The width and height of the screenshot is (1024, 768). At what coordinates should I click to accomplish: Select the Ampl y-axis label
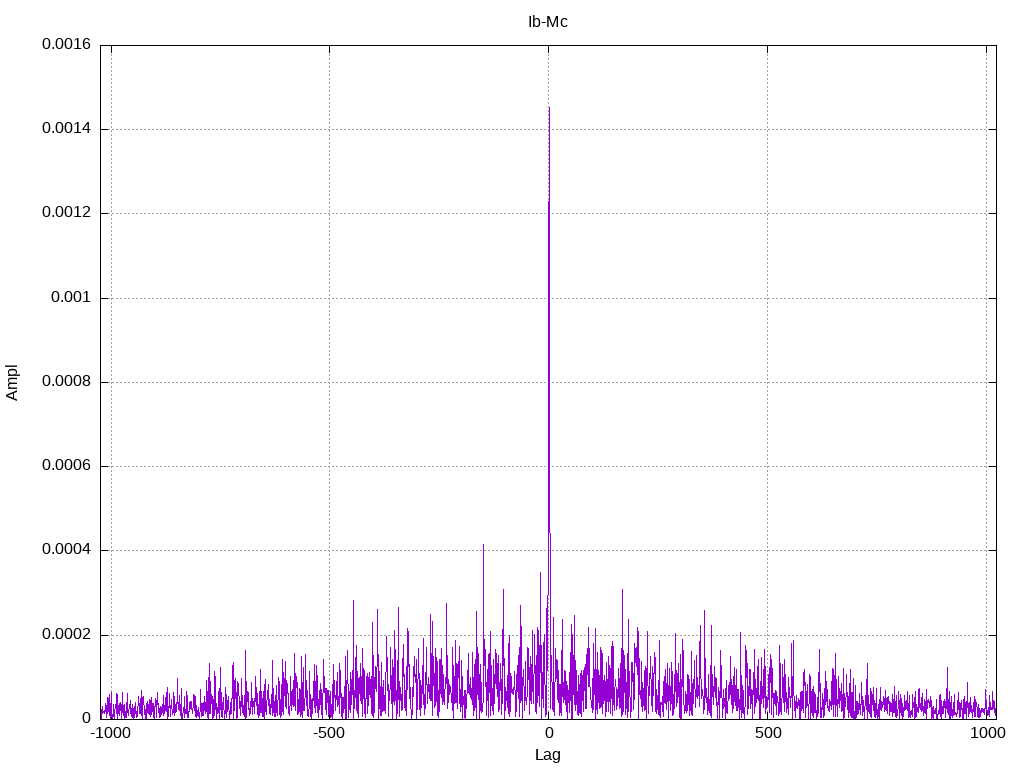[x=12, y=382]
